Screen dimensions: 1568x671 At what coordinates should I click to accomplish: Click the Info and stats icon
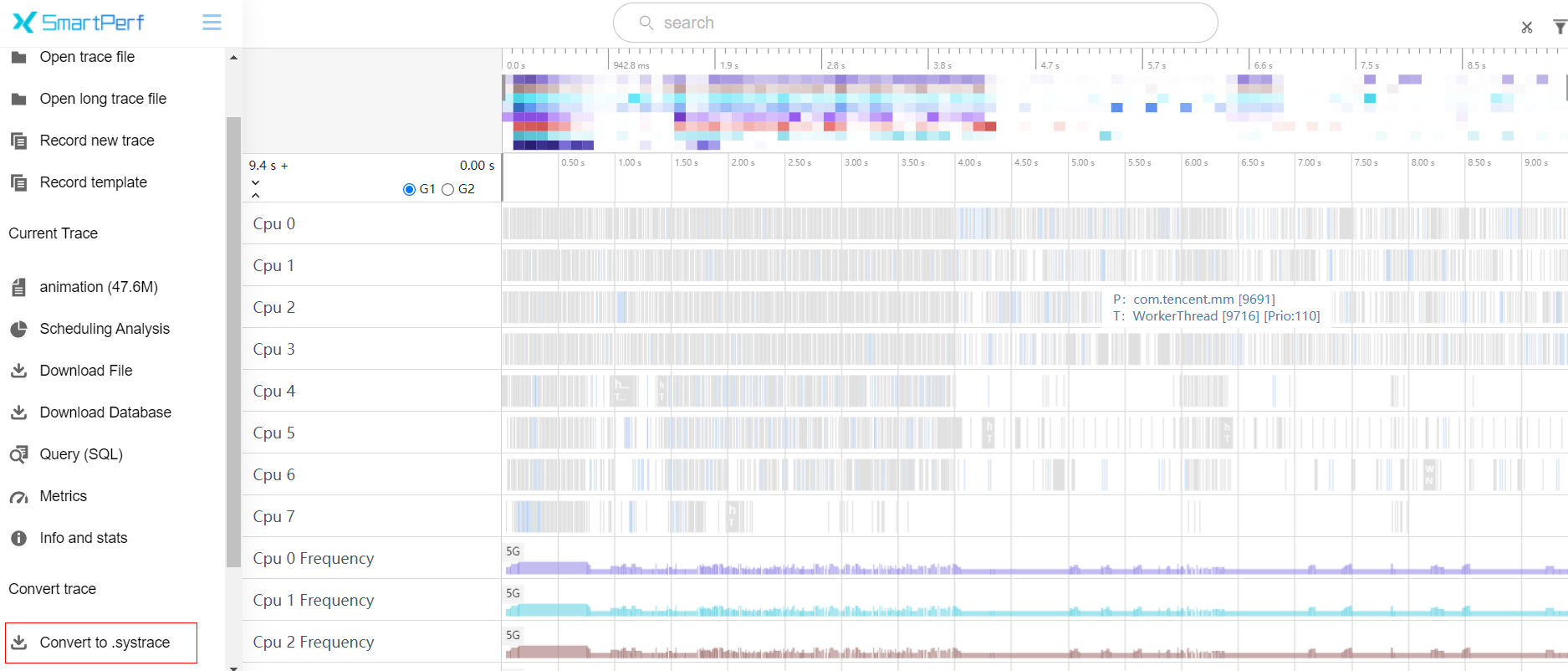coord(18,538)
